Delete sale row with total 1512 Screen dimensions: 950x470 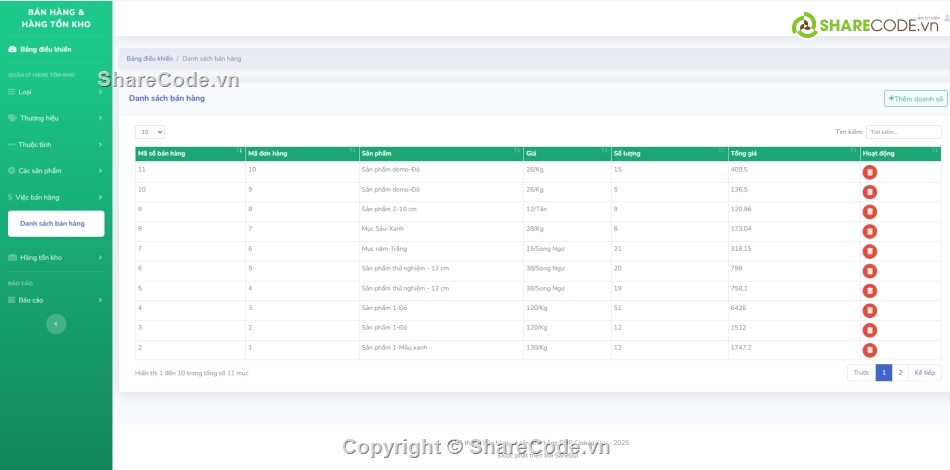coord(869,330)
